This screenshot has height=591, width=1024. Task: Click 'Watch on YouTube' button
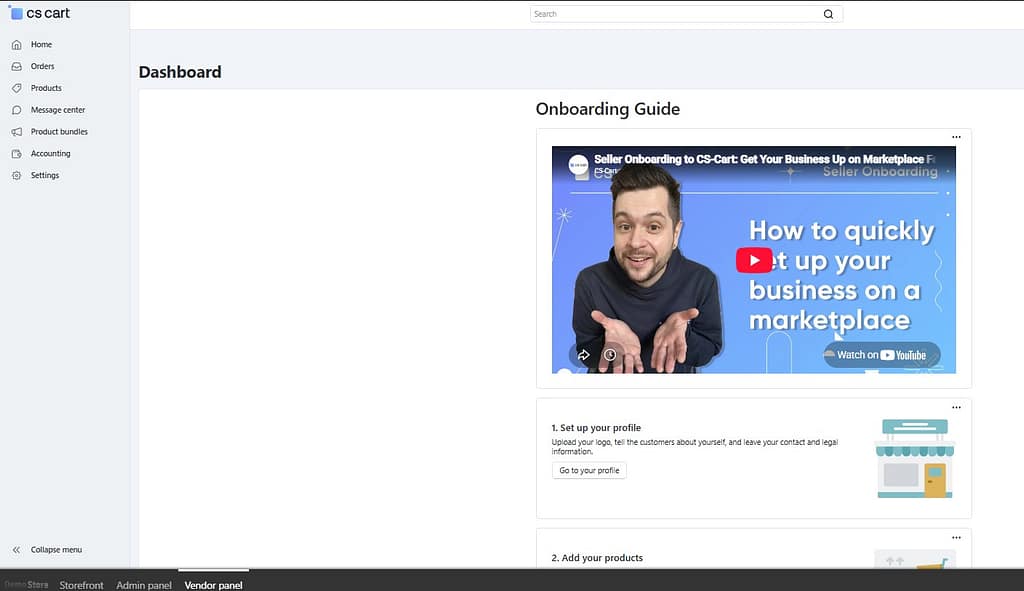coord(882,355)
